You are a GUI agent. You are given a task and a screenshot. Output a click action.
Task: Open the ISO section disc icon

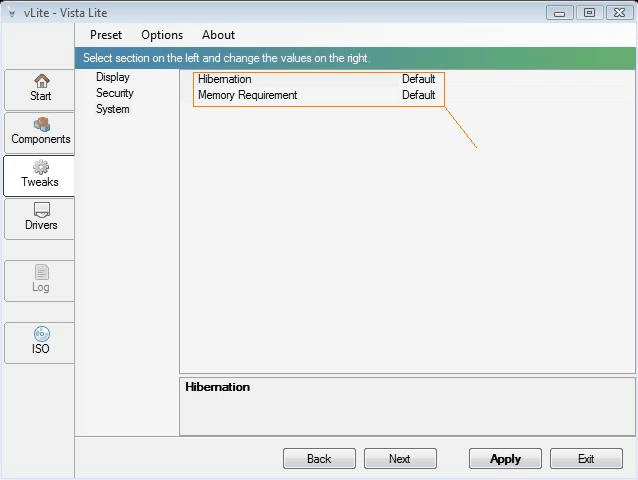42,334
